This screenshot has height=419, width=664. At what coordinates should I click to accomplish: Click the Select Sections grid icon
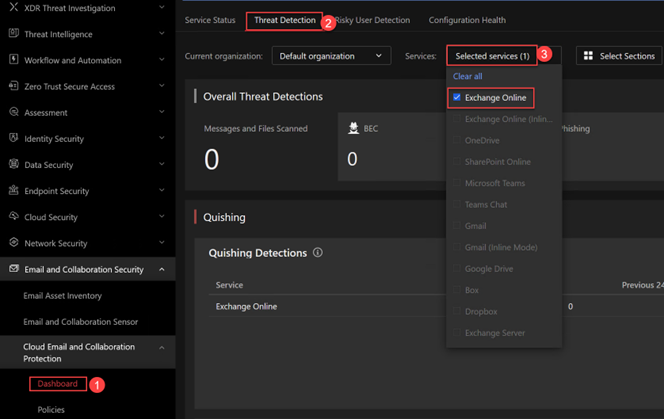pyautogui.click(x=588, y=56)
